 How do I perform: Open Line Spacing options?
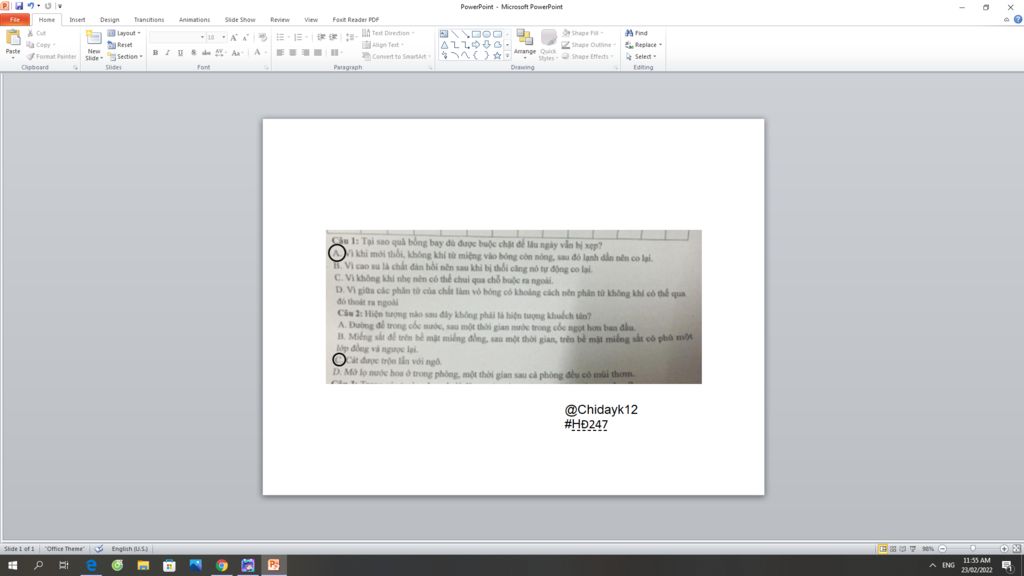[x=351, y=37]
